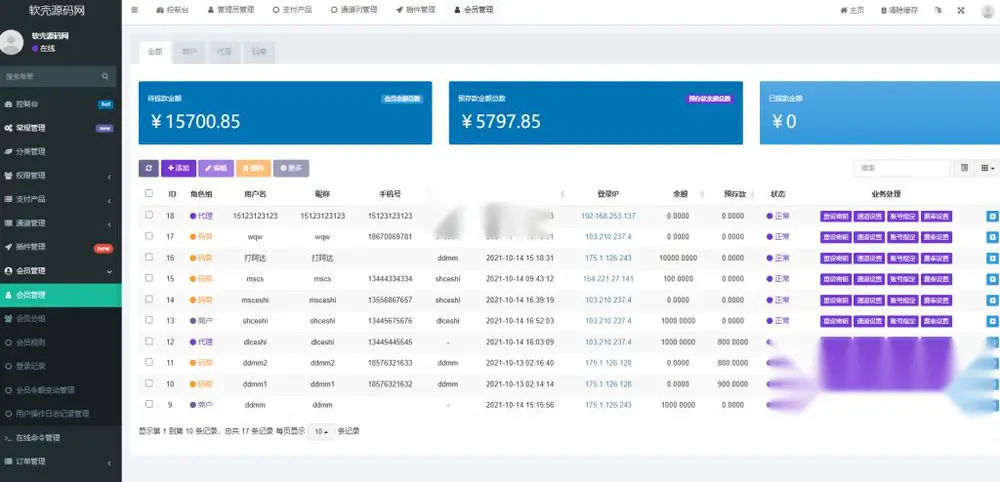Open 常规管理 gears item in sidebar
Screen dimensions: 1000x482
click(61, 128)
